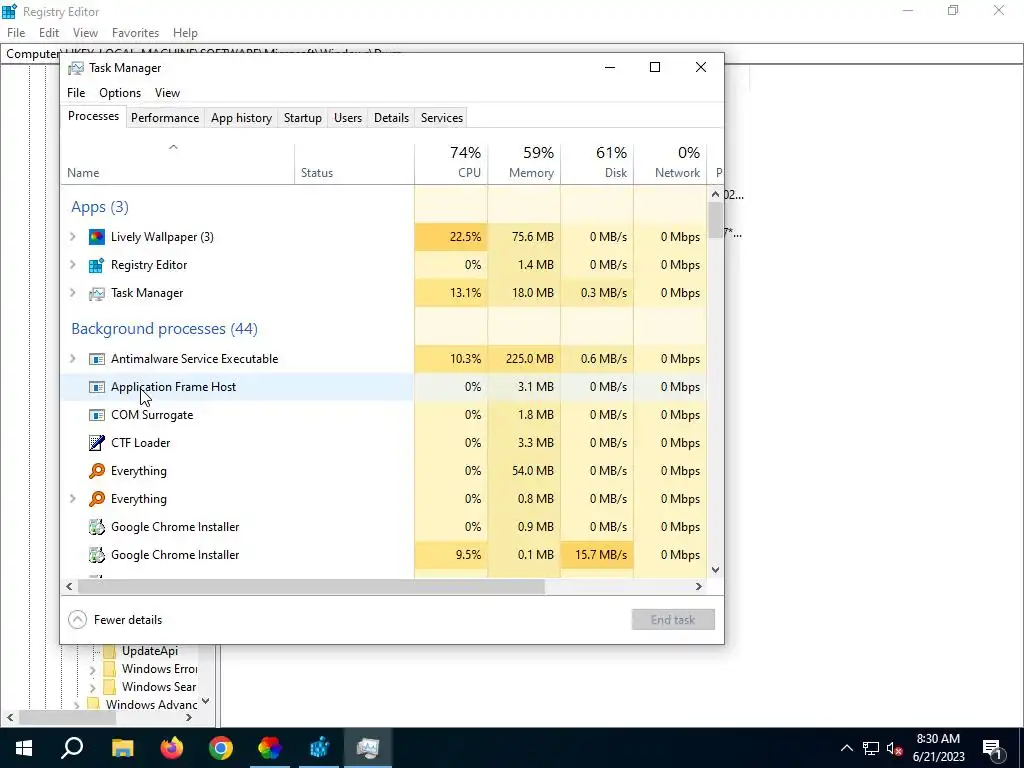Click the taskbar clock showing 8:30 AM
The height and width of the screenshot is (768, 1024).
938,748
